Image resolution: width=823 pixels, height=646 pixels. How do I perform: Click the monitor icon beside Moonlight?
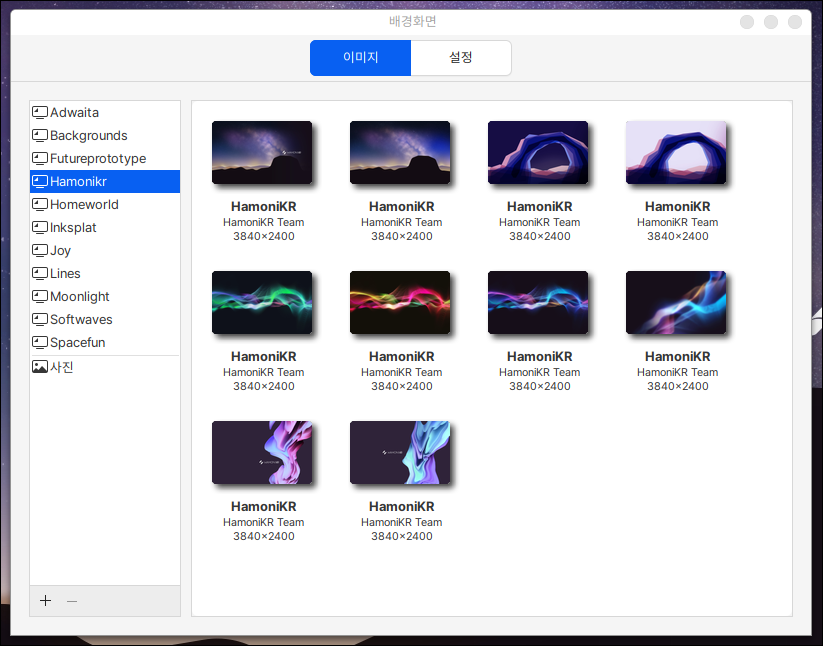(x=40, y=297)
